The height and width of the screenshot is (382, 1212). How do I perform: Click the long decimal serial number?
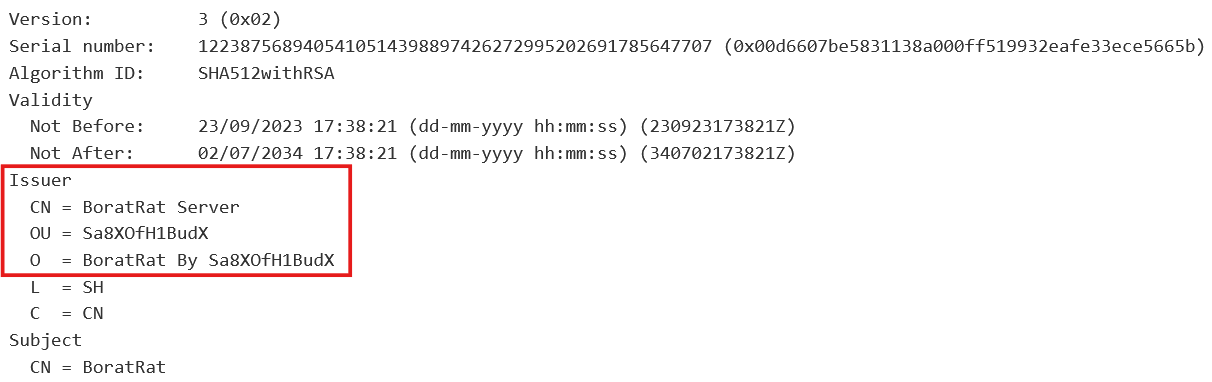457,46
